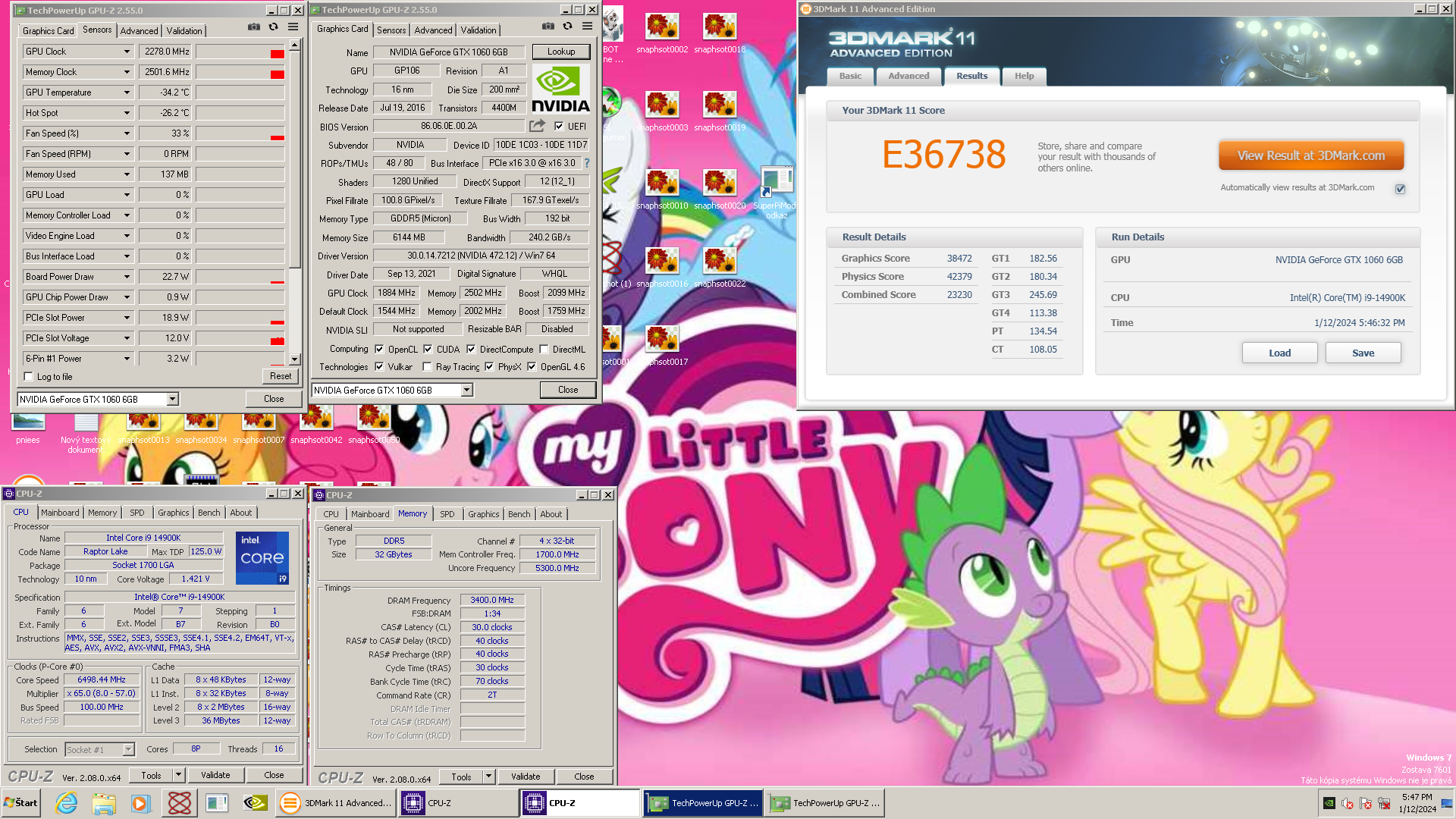Image resolution: width=1456 pixels, height=819 pixels.
Task: Toggle DirectCompute checkbox
Action: point(471,350)
